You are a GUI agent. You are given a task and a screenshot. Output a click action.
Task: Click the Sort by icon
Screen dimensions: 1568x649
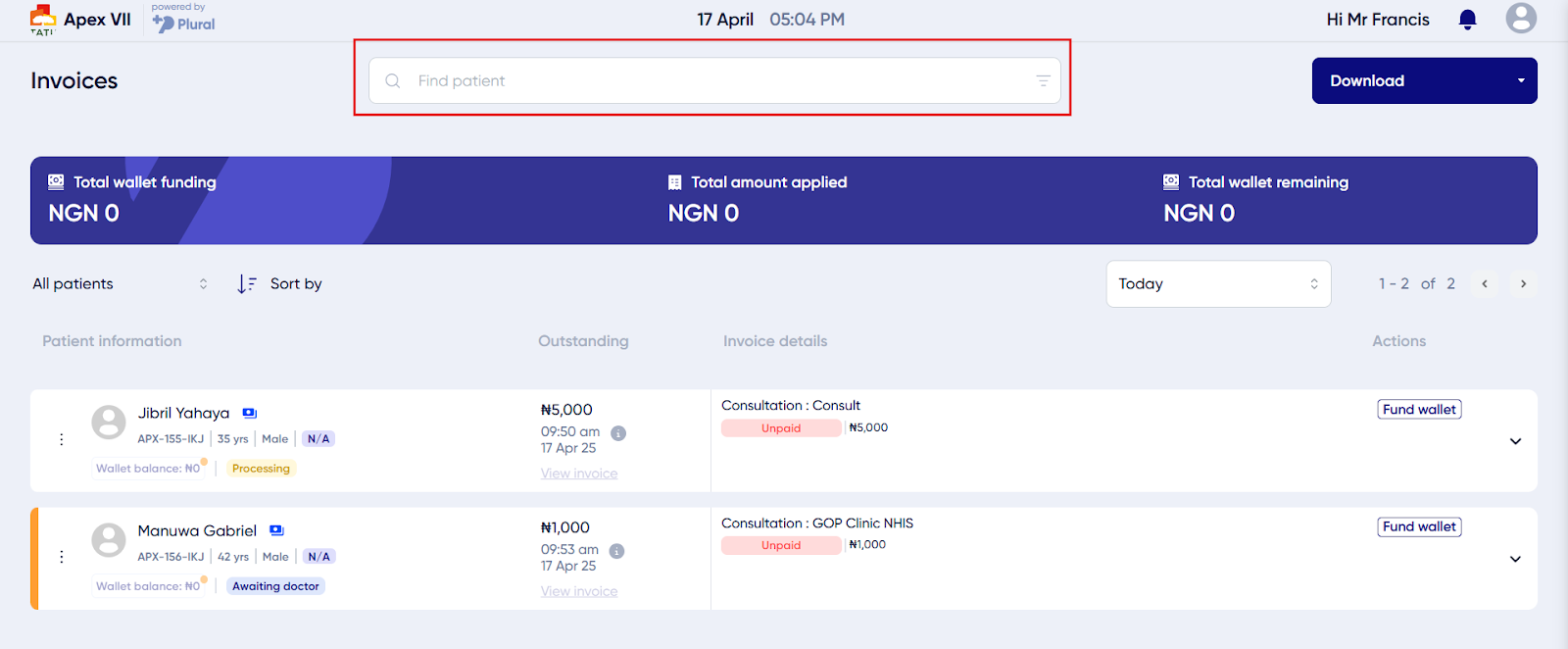247,283
